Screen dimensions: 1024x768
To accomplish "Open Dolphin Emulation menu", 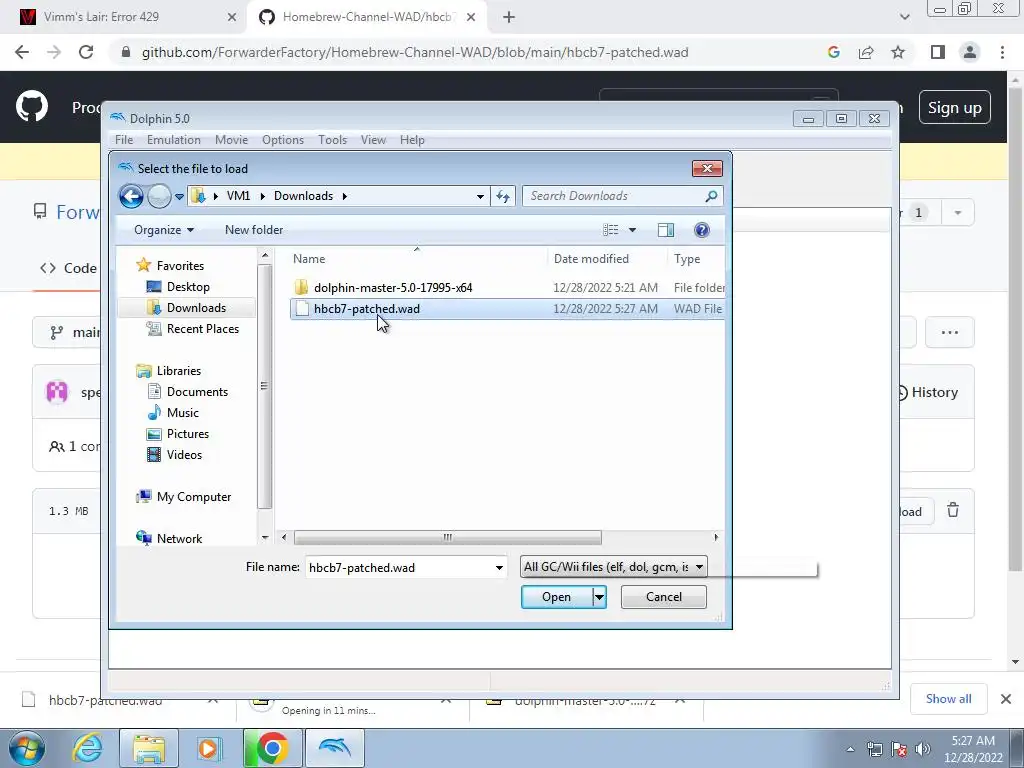I will click(174, 140).
